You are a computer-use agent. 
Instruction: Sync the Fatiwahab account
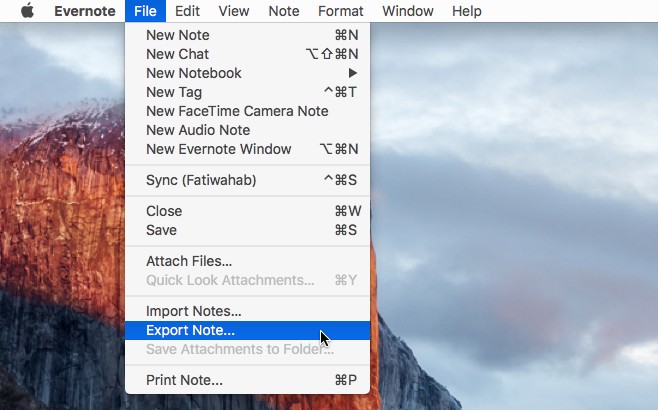(x=248, y=180)
